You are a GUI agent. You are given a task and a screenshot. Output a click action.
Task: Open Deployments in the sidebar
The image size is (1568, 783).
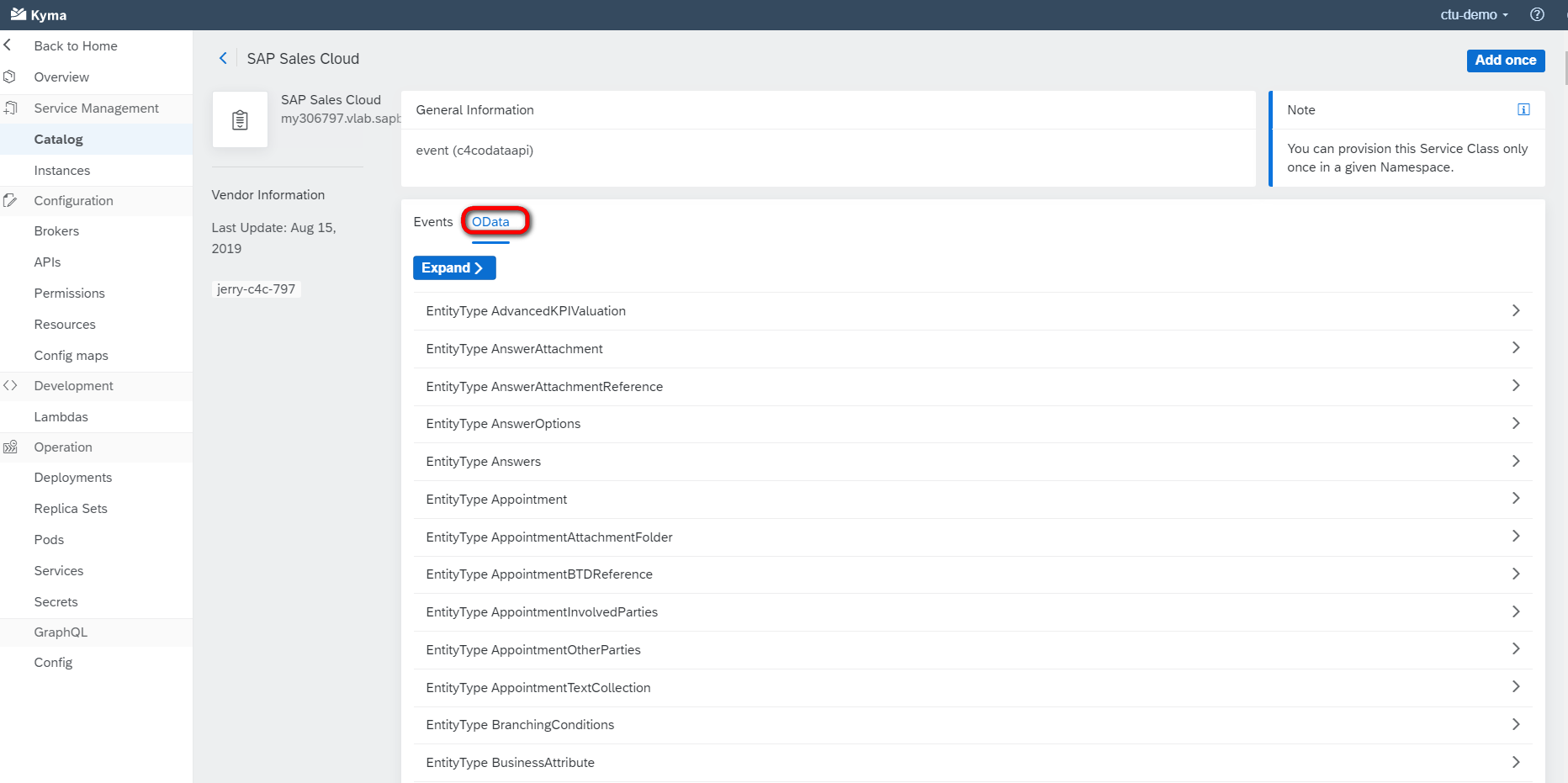pos(73,477)
